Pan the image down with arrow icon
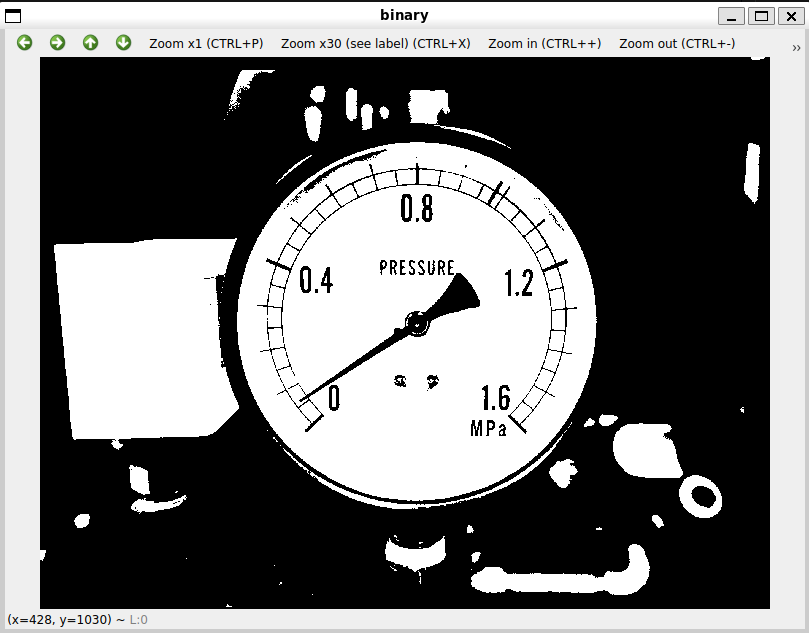This screenshot has height=633, width=809. (124, 43)
